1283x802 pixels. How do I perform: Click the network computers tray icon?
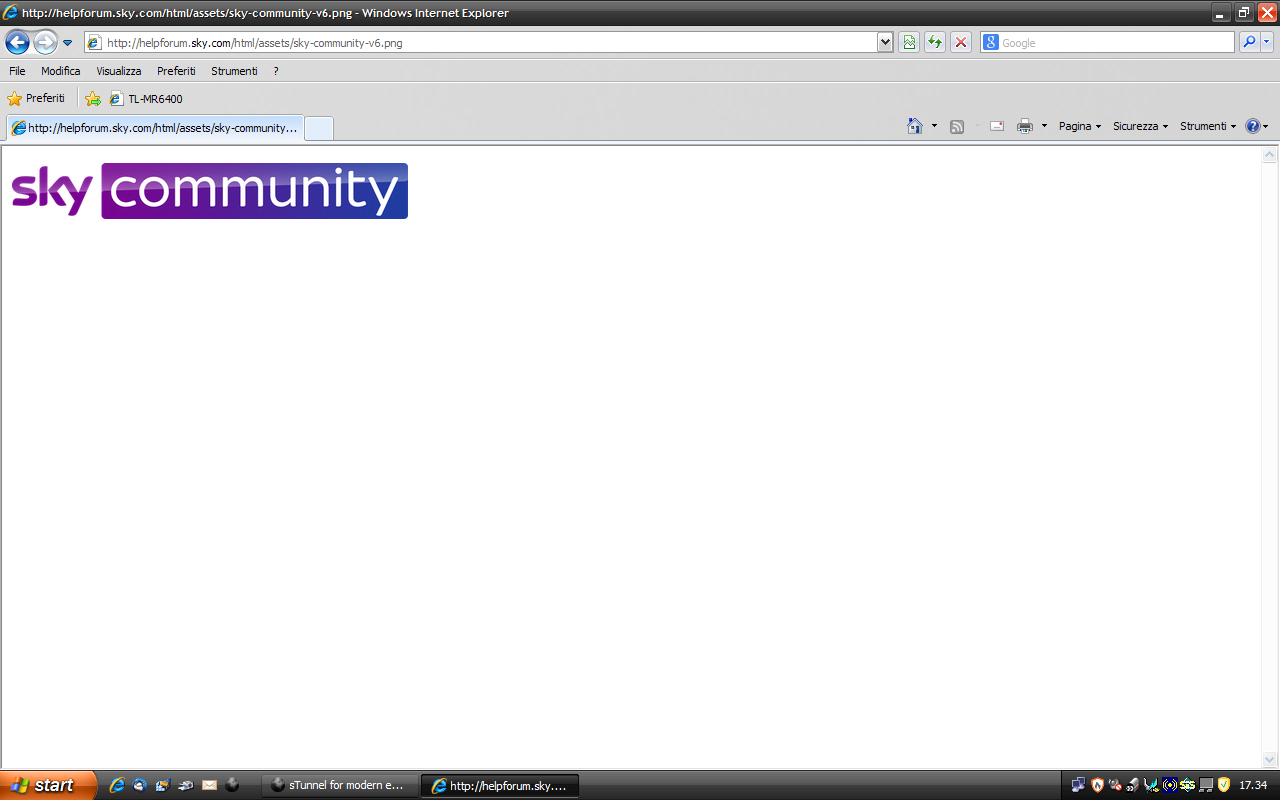tap(1078, 785)
